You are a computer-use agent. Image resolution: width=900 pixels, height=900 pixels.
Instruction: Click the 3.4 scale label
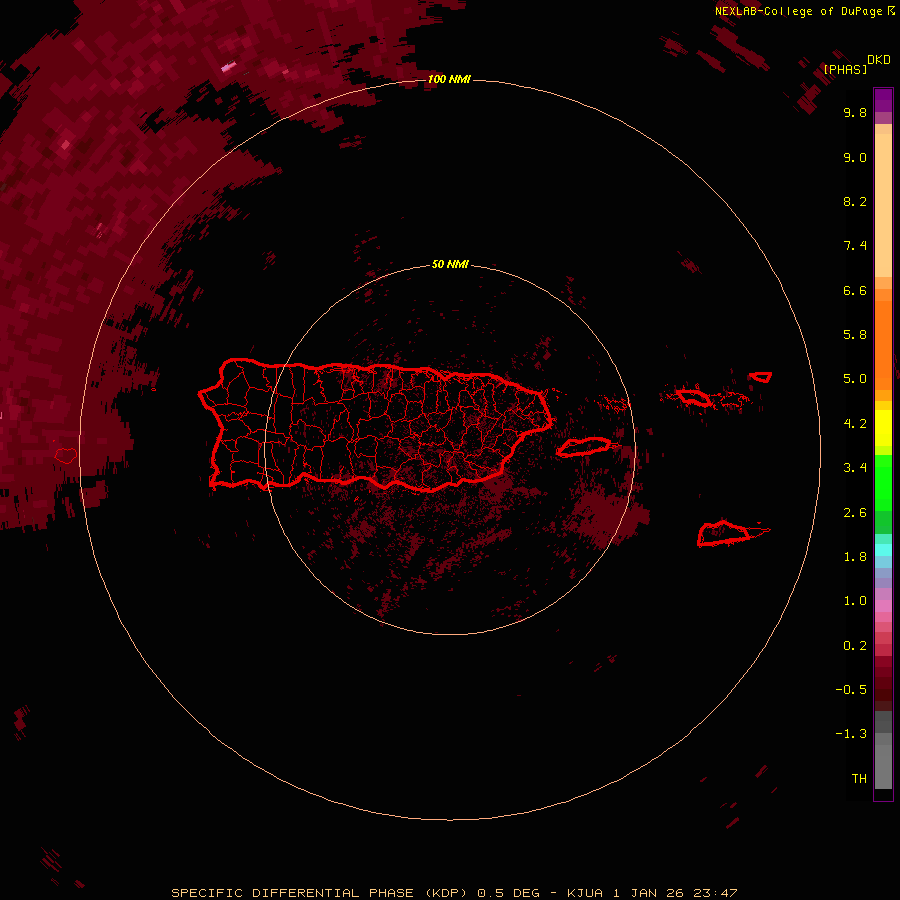[x=855, y=468]
